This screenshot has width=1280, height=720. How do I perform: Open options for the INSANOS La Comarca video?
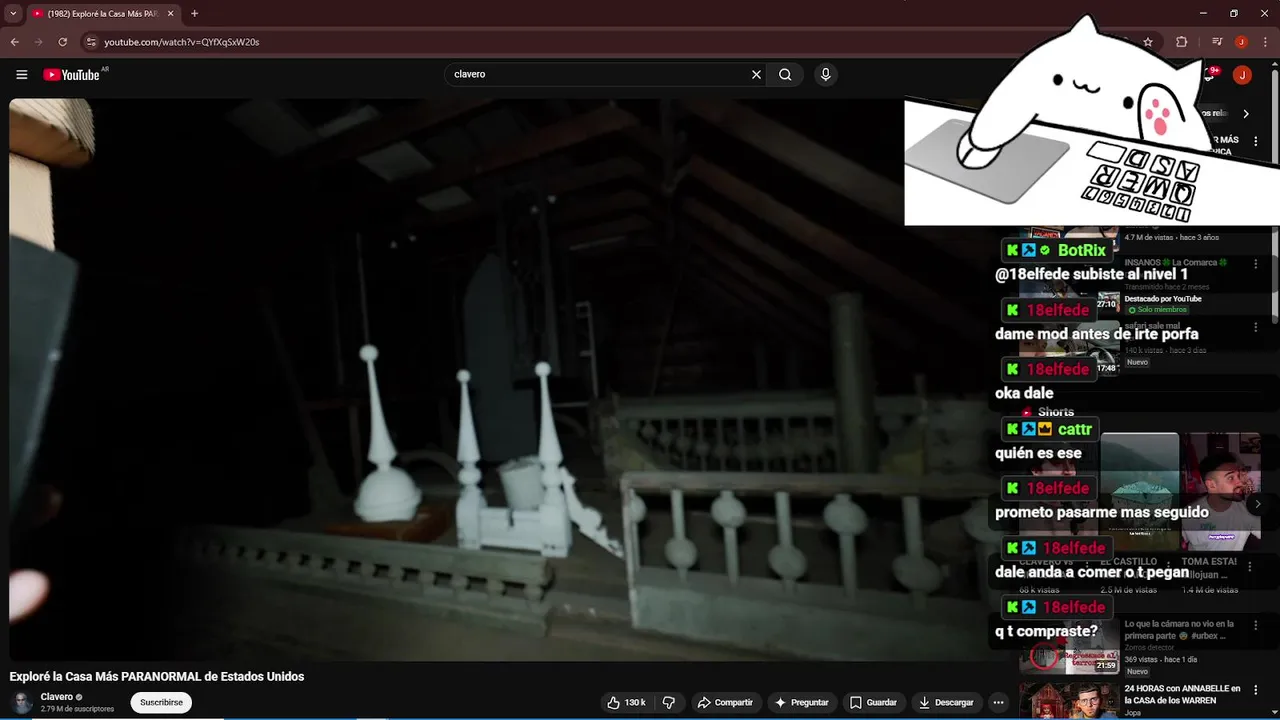pos(1256,266)
